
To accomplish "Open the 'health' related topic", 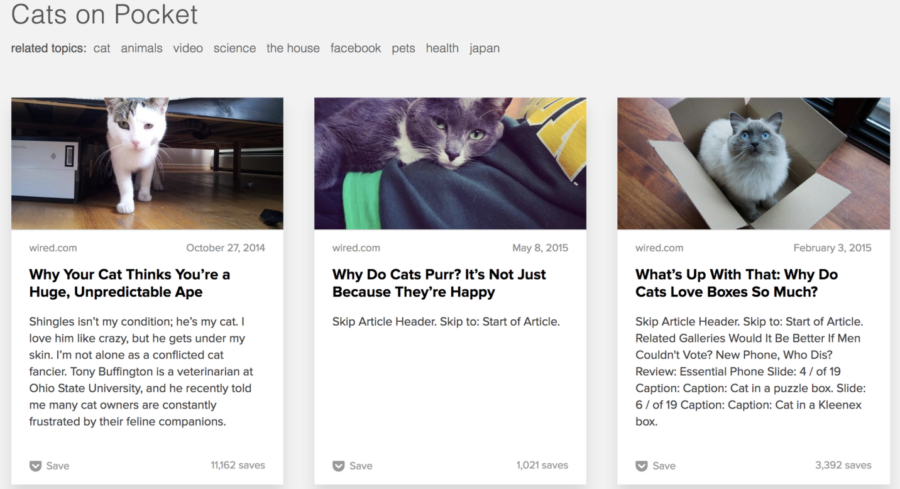I will pyautogui.click(x=442, y=48).
